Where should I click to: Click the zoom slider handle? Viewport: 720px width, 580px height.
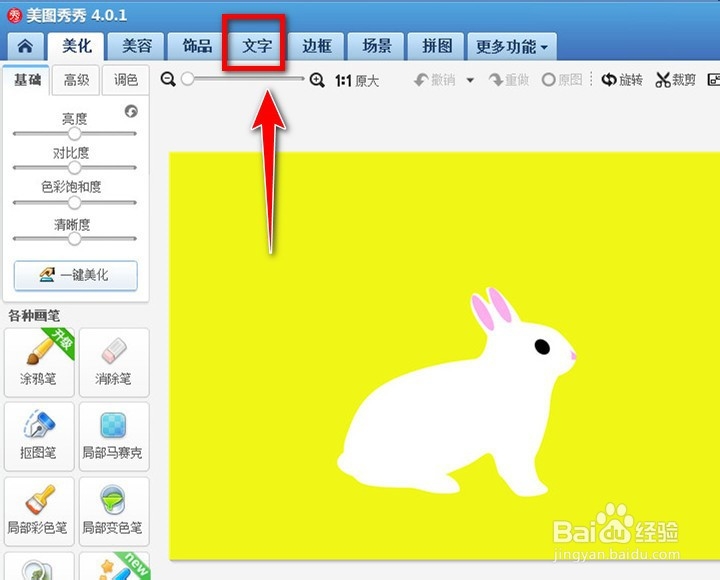(x=187, y=79)
